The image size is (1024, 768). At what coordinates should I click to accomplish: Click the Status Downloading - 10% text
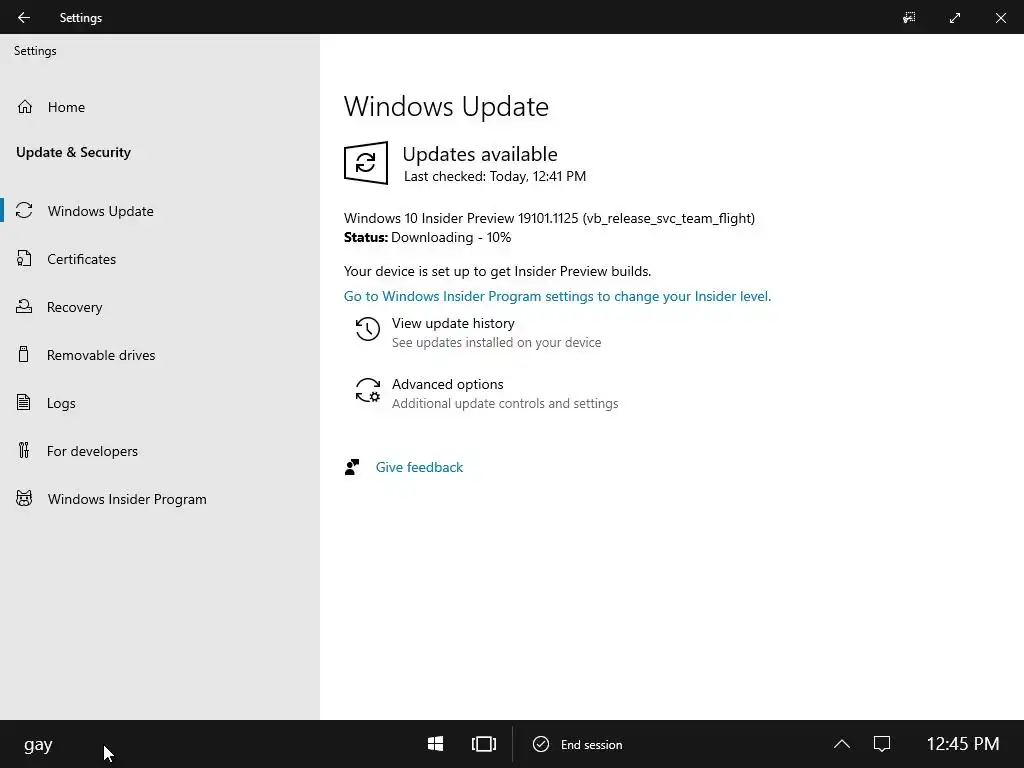(428, 238)
